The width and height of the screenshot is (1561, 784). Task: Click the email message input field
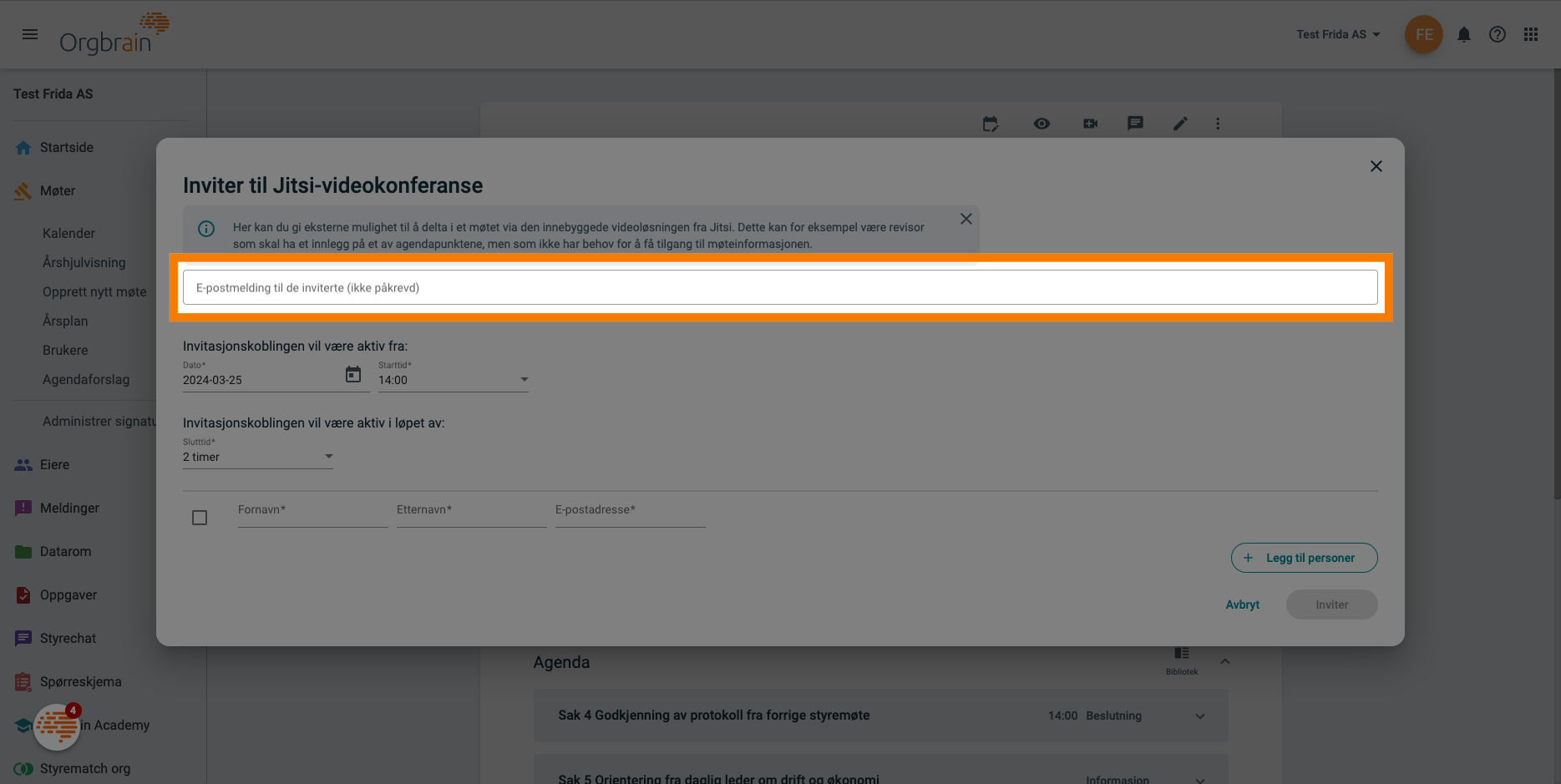[x=780, y=287]
